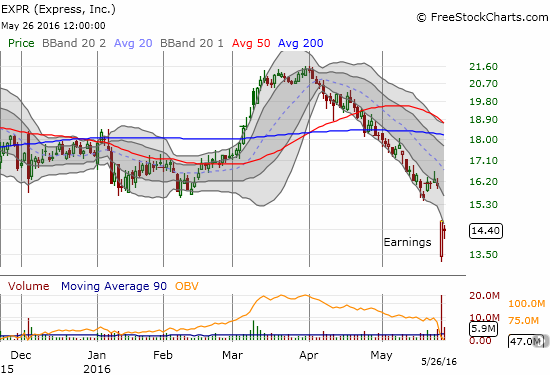
Task: Click the 100.0M OBV axis label
Action: pos(526,303)
